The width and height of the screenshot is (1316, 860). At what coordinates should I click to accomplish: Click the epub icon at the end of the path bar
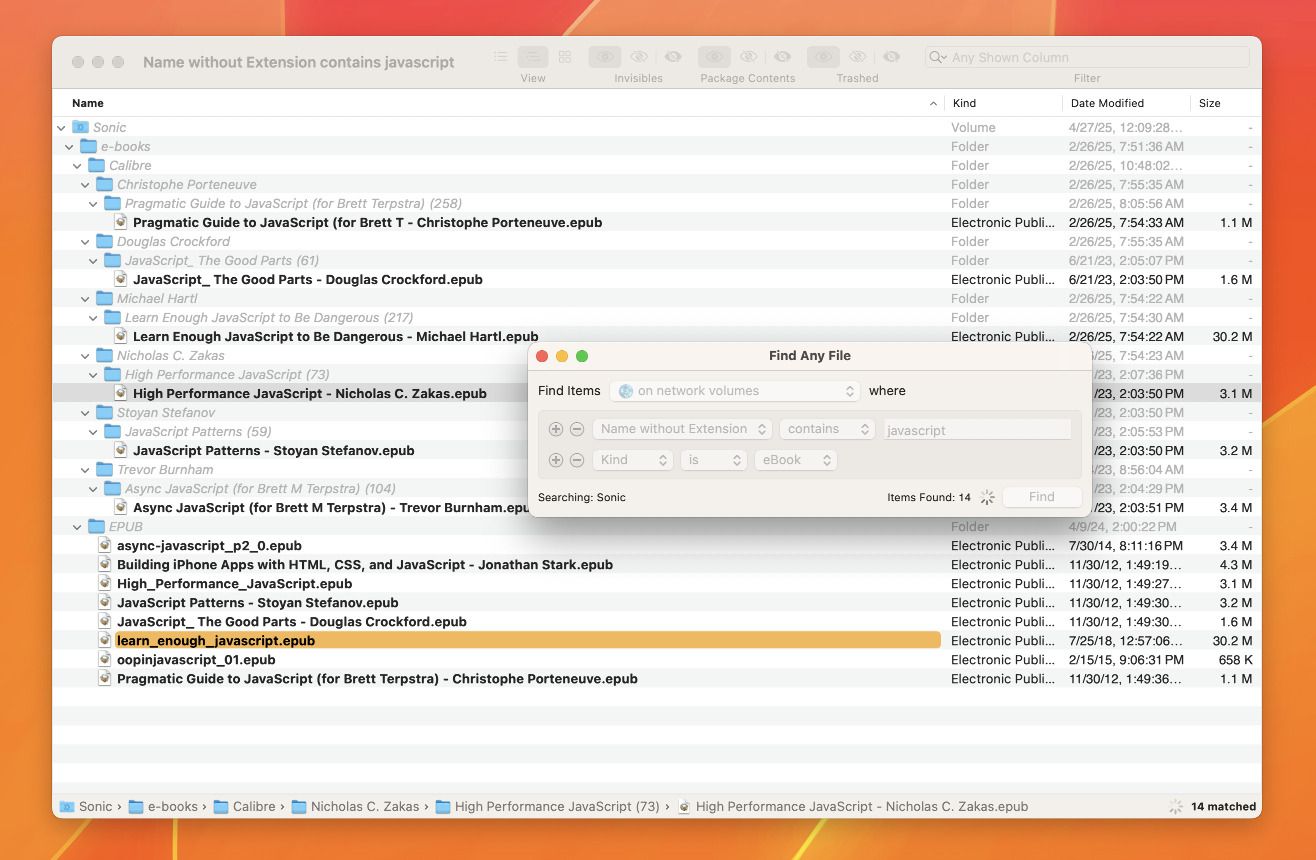(x=684, y=806)
